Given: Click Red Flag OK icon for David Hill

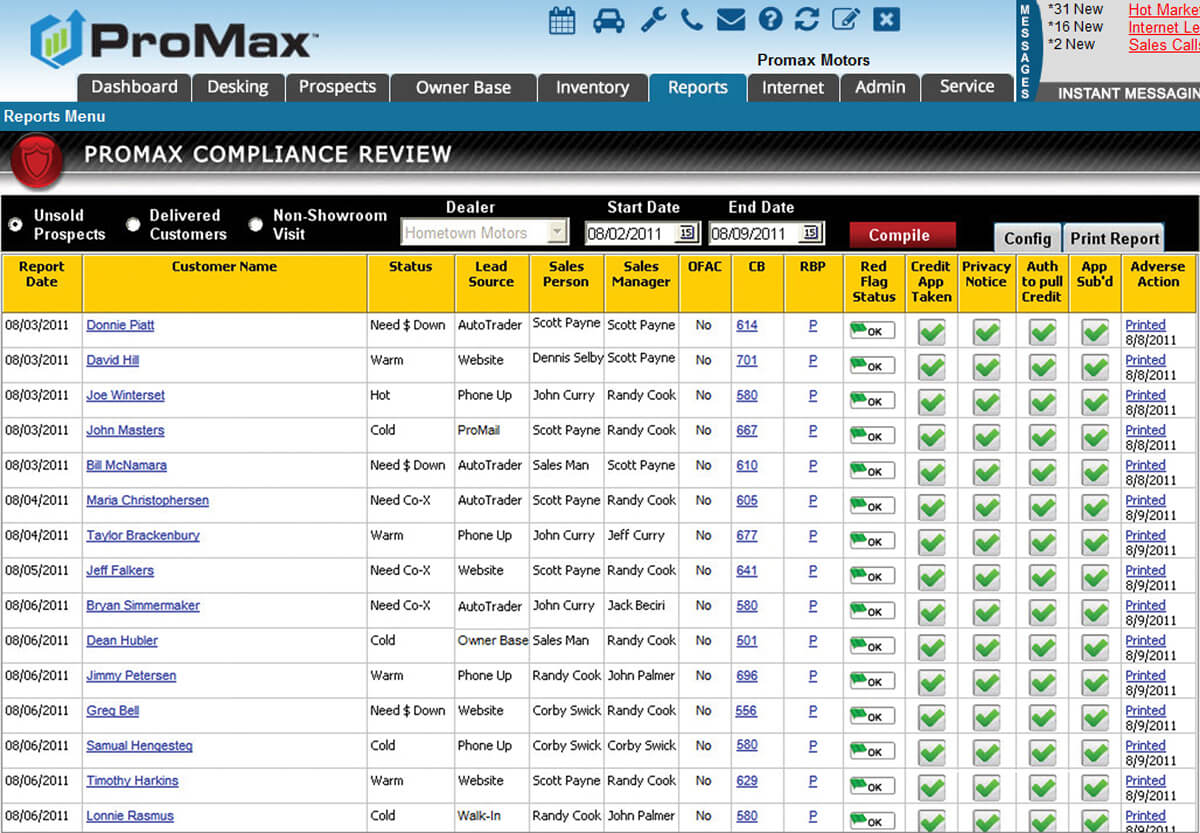Looking at the screenshot, I should (872, 366).
